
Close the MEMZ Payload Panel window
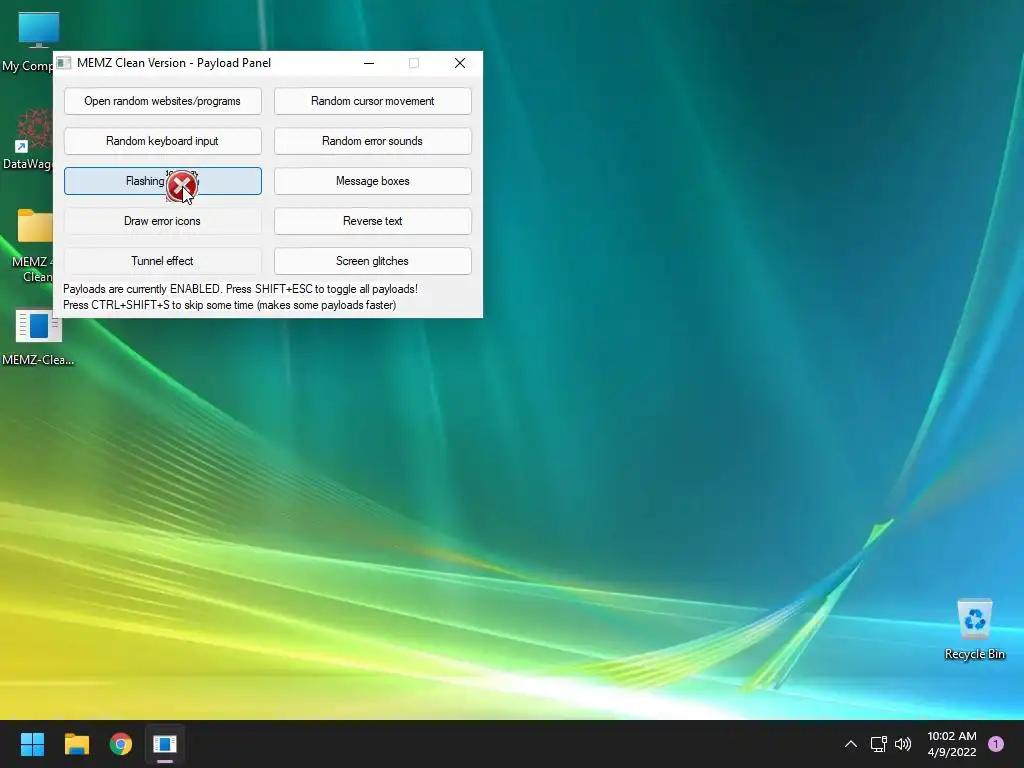pos(460,63)
